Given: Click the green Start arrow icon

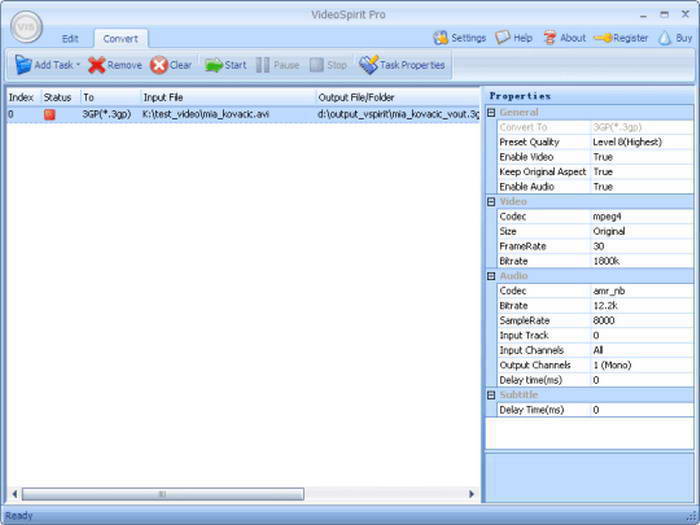Looking at the screenshot, I should pyautogui.click(x=213, y=65).
